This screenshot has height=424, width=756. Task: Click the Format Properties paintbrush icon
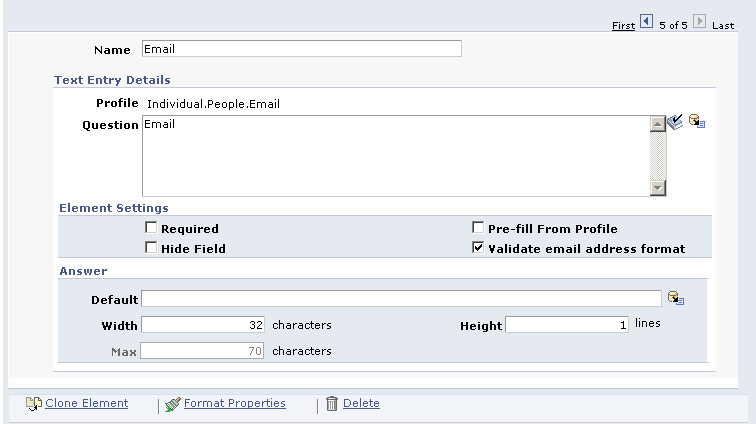[x=173, y=404]
